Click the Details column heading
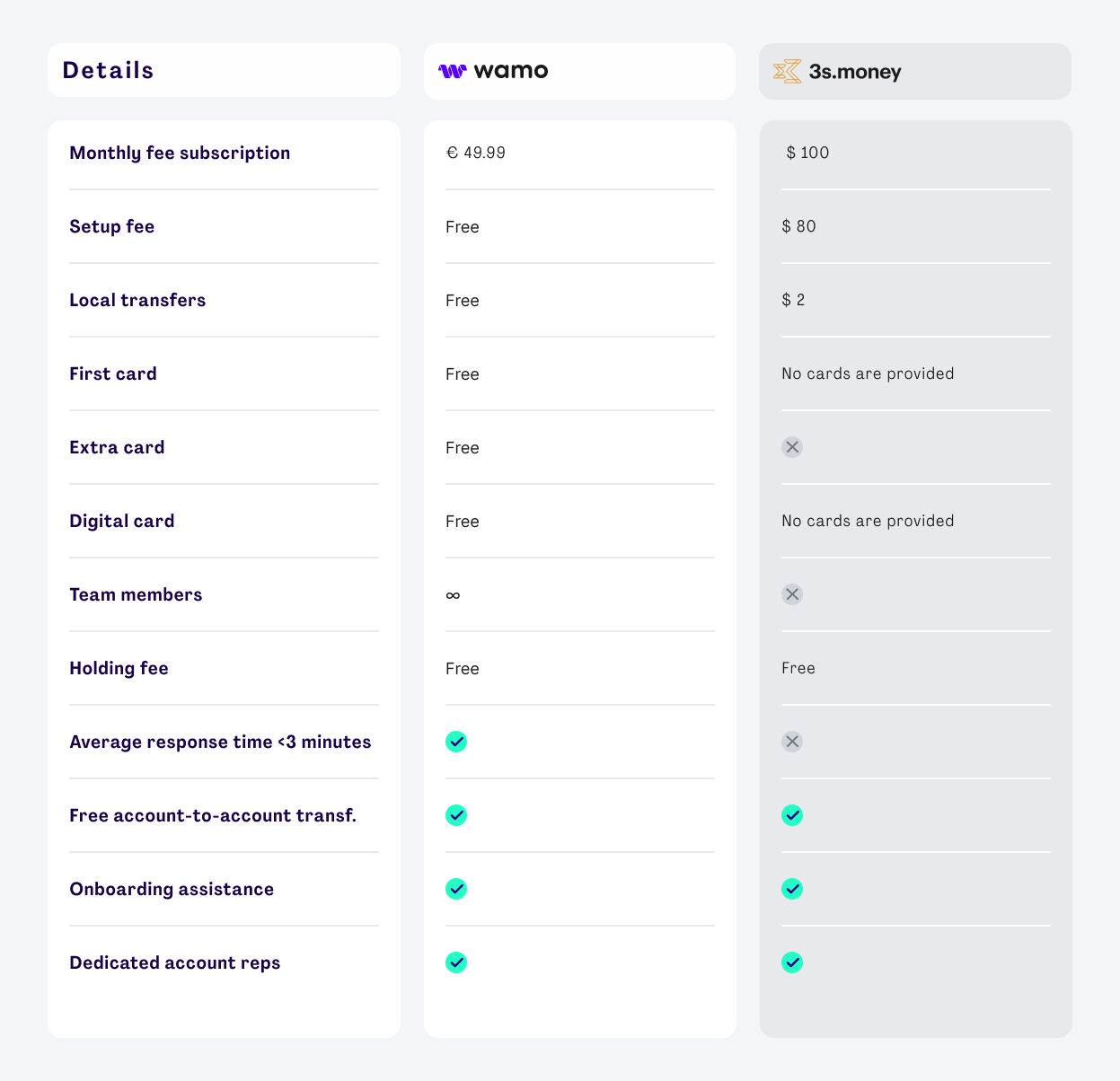1120x1081 pixels. (108, 70)
